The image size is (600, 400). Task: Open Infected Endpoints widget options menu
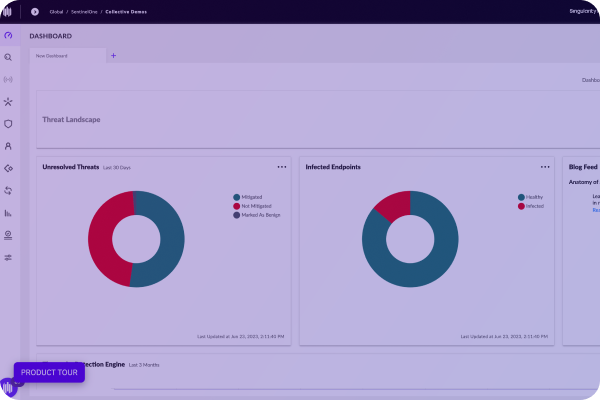[545, 167]
